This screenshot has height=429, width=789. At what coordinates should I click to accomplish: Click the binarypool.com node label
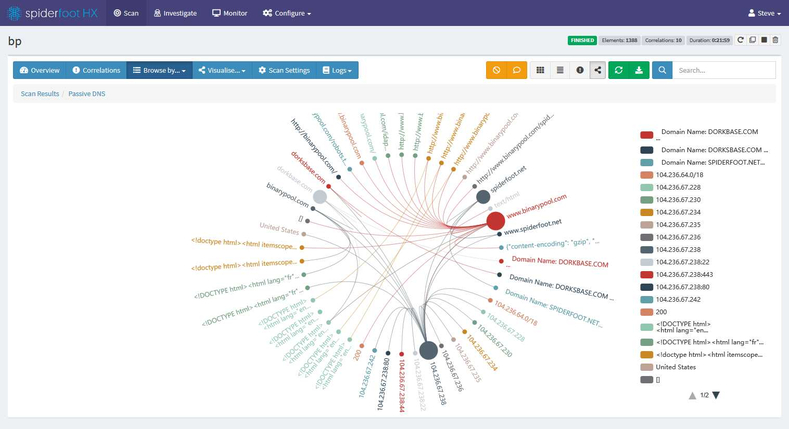pyautogui.click(x=287, y=195)
